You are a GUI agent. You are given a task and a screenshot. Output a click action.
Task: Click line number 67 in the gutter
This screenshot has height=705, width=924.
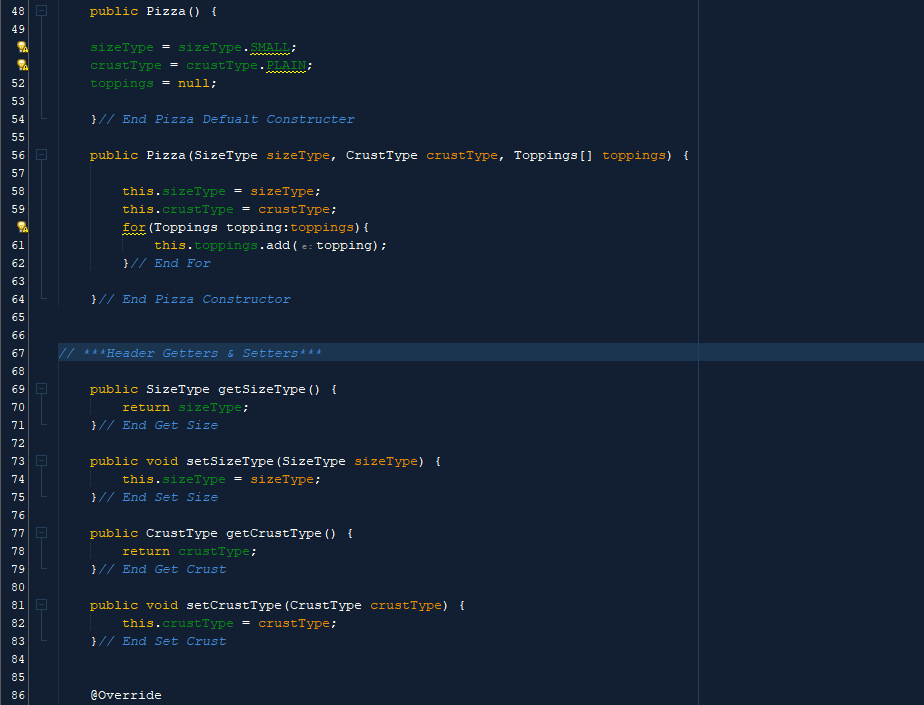point(18,353)
